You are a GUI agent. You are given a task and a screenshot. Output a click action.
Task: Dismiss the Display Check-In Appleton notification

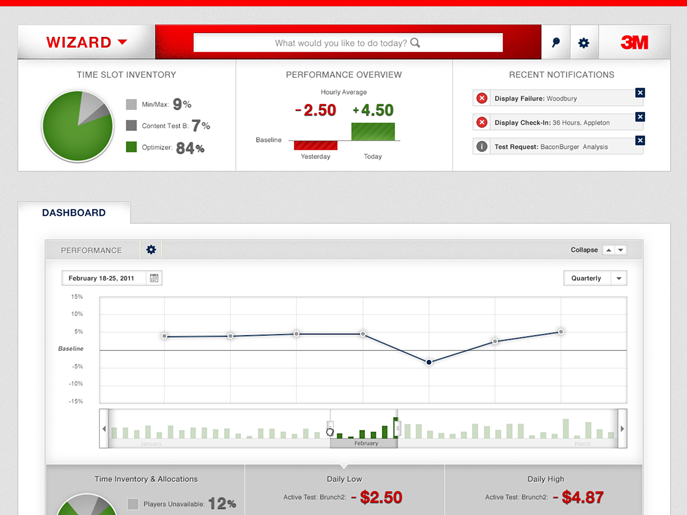640,117
